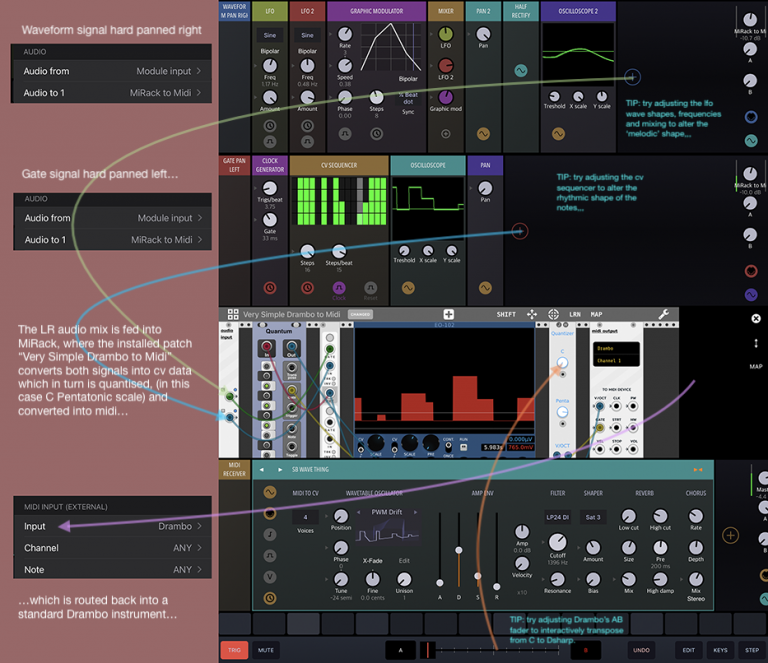Click MAP in the MiRack toolbar next to LRN

click(x=596, y=314)
